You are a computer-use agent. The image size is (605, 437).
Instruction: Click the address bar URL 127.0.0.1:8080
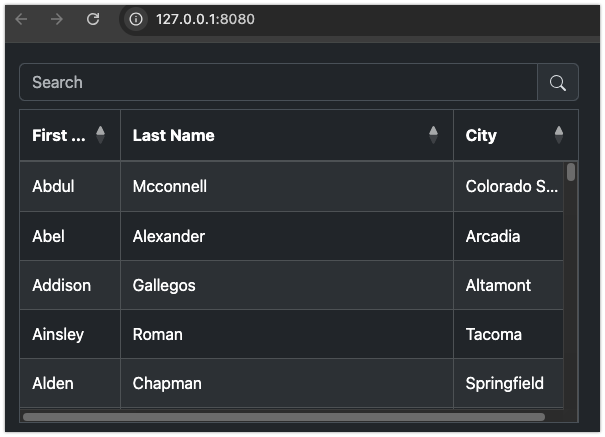click(x=205, y=19)
